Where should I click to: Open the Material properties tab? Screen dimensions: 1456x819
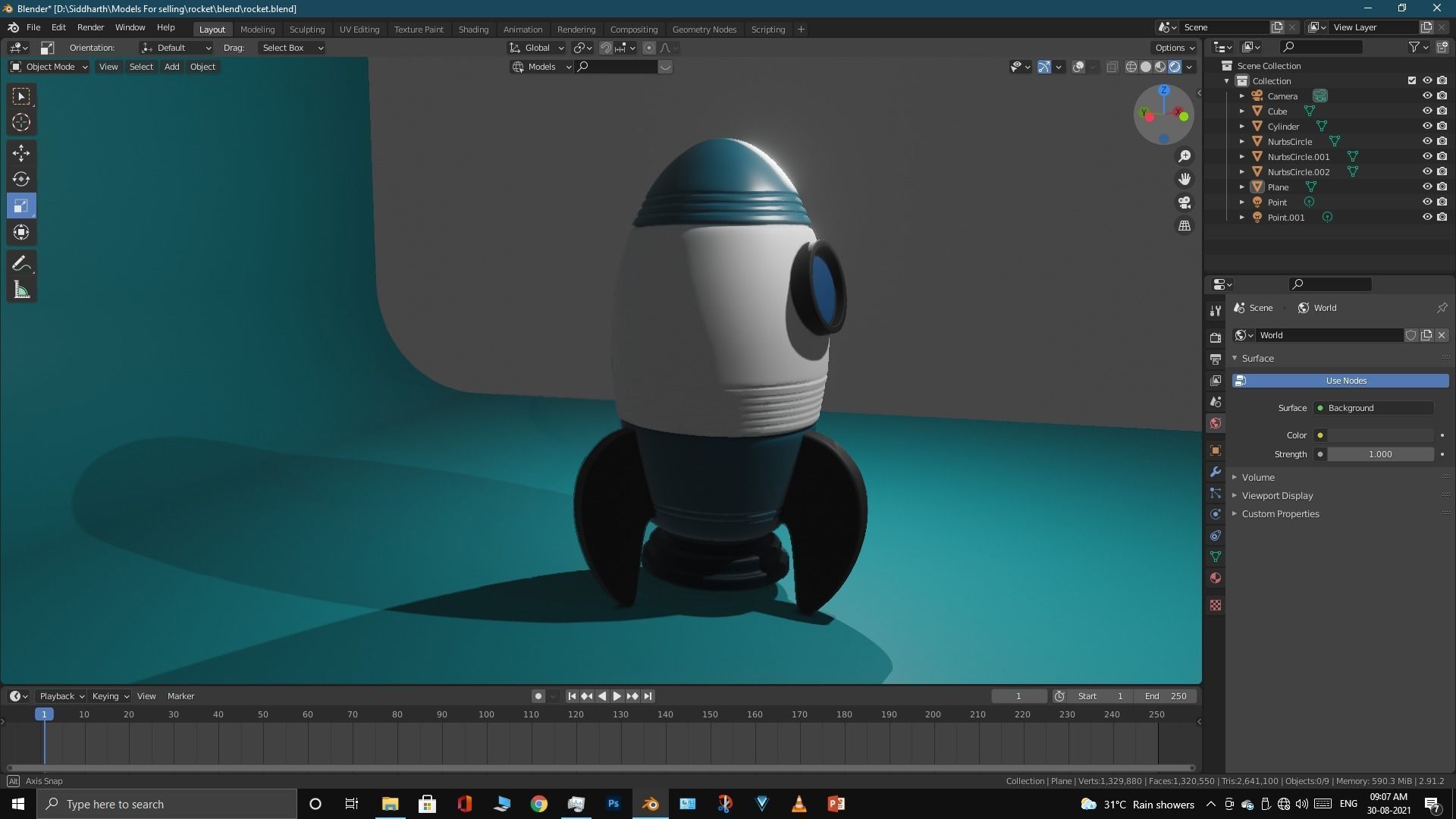click(1216, 578)
